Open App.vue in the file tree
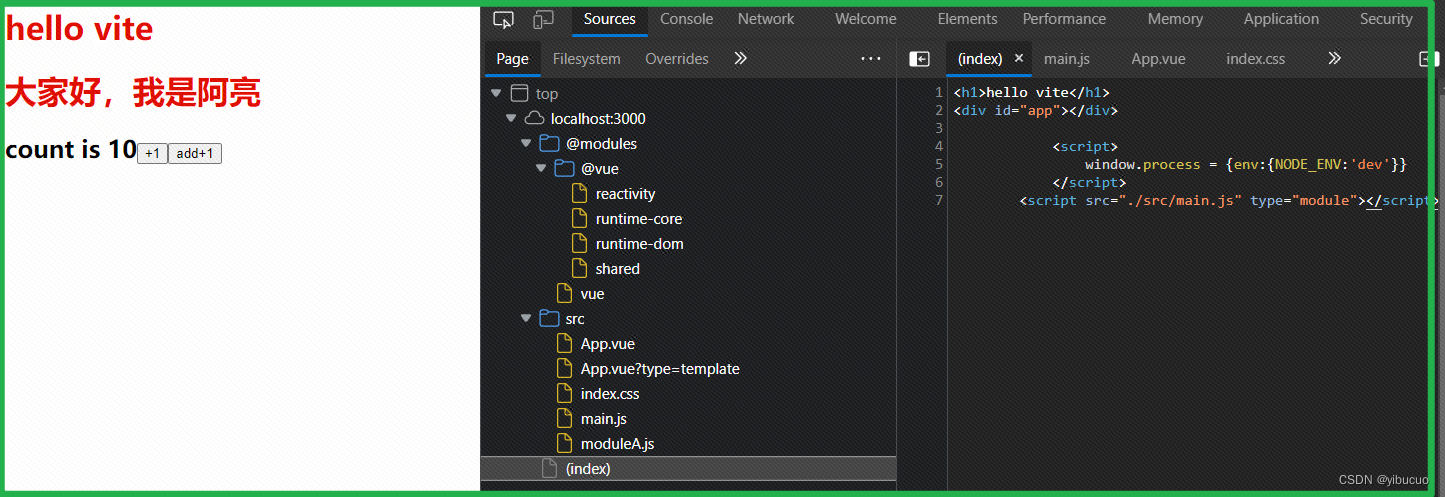Image resolution: width=1445 pixels, height=497 pixels. [607, 344]
